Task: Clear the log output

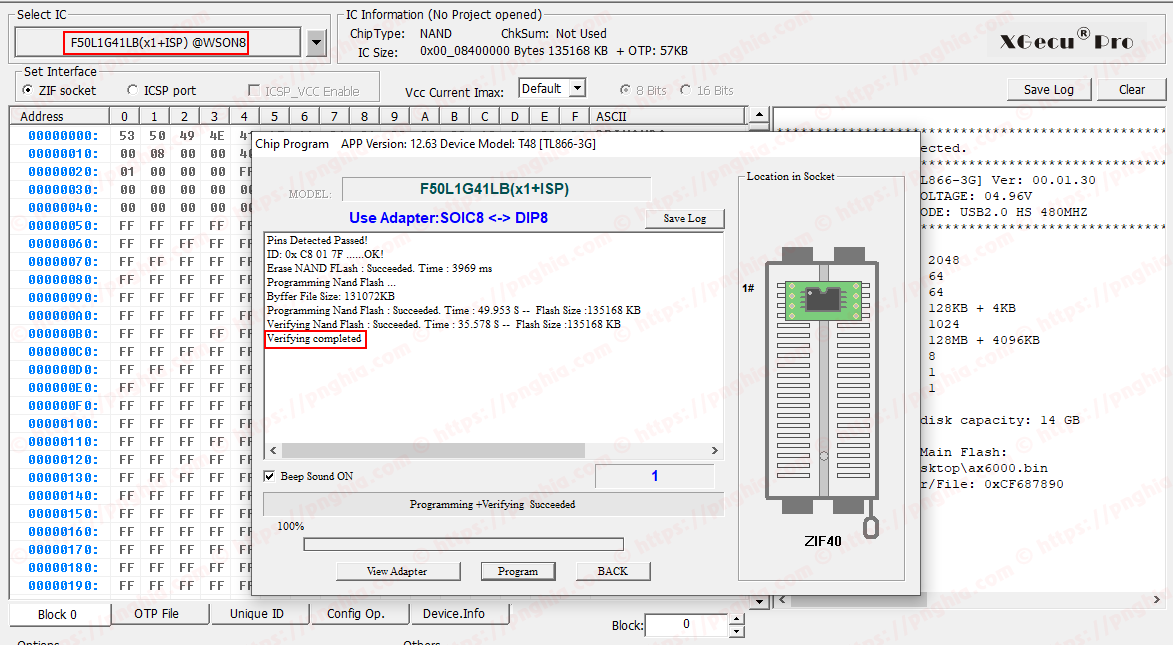Action: (x=1131, y=90)
